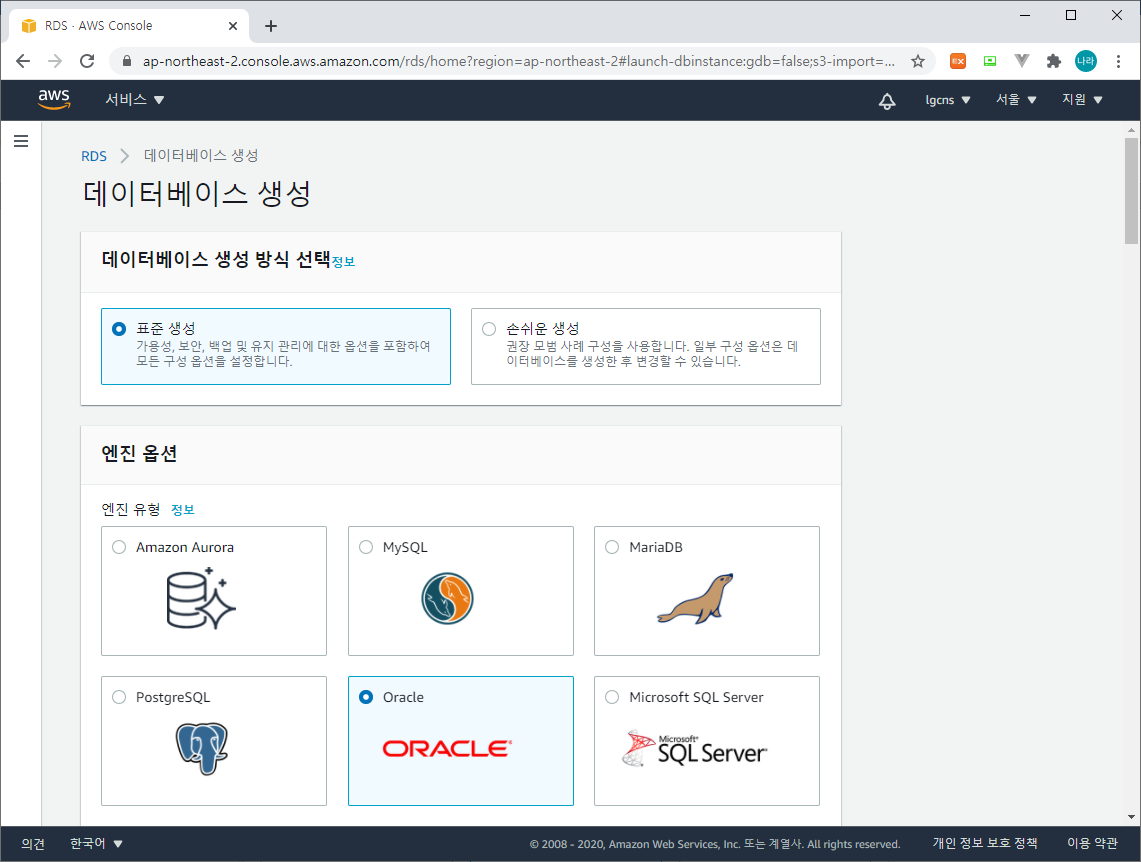1141x862 pixels.
Task: Click the scrollbar down arrow
Action: [x=1131, y=817]
